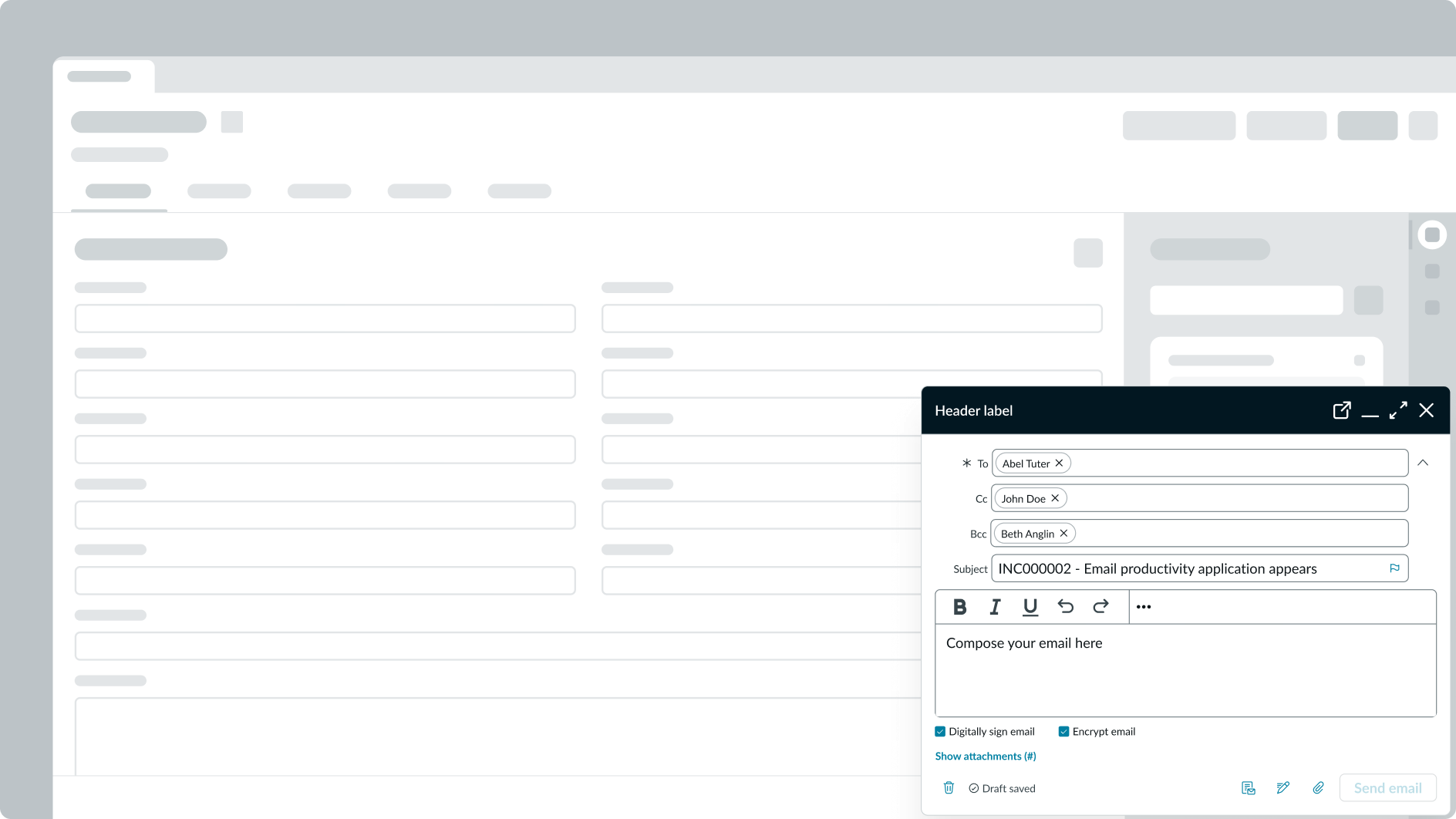Flag the email subject

tap(1394, 568)
